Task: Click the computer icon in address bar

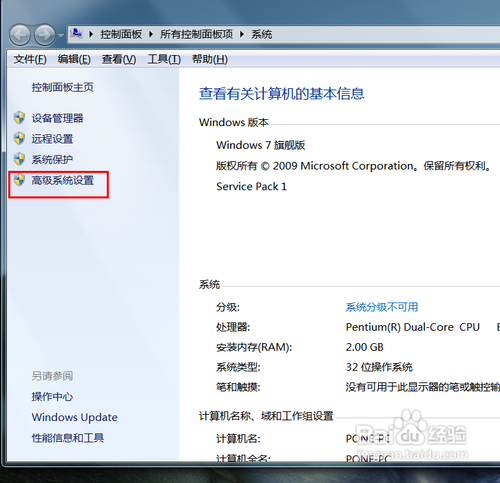Action: tap(77, 33)
